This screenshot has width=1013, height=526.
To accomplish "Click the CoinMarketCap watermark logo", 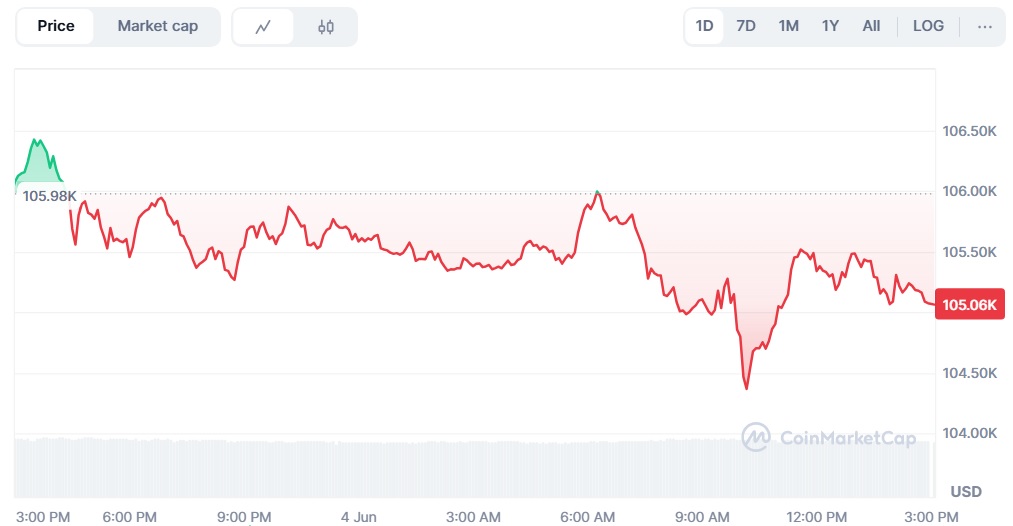I will point(829,437).
